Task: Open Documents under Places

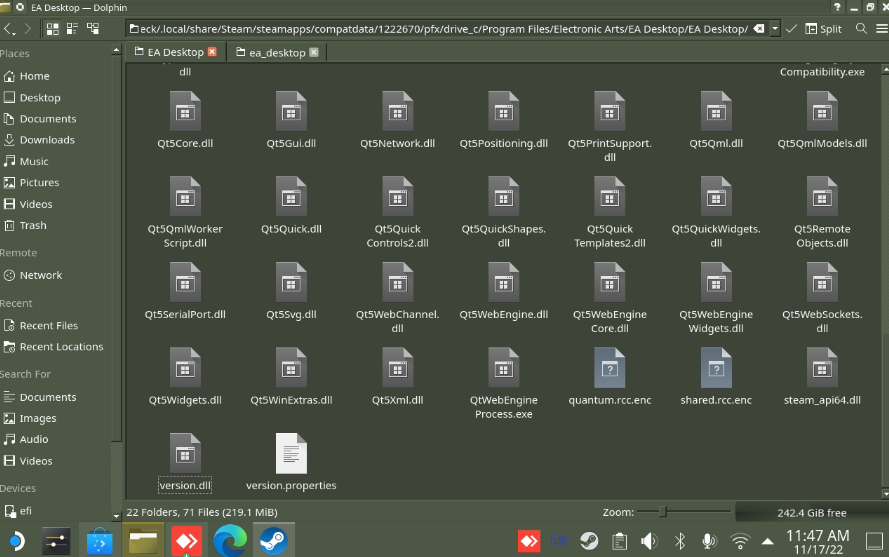Action: (x=48, y=119)
